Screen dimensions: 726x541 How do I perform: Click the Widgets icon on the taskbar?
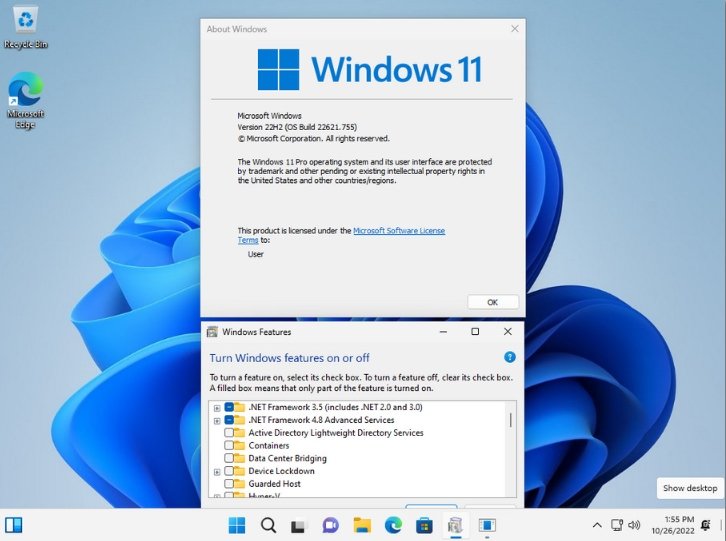coord(13,525)
